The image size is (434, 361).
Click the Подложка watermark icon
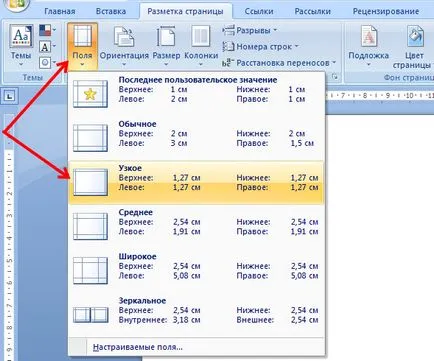tap(369, 36)
